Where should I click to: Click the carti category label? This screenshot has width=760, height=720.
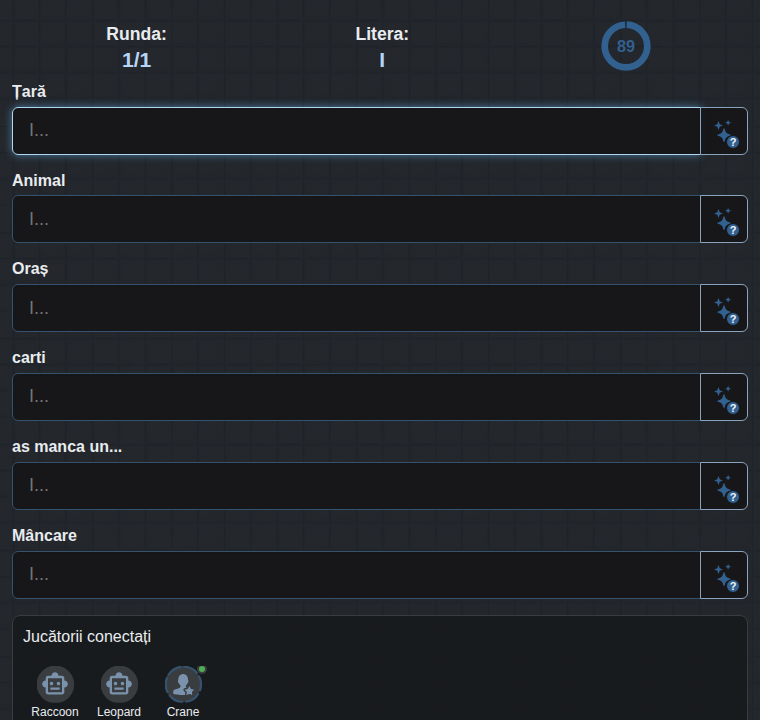29,358
